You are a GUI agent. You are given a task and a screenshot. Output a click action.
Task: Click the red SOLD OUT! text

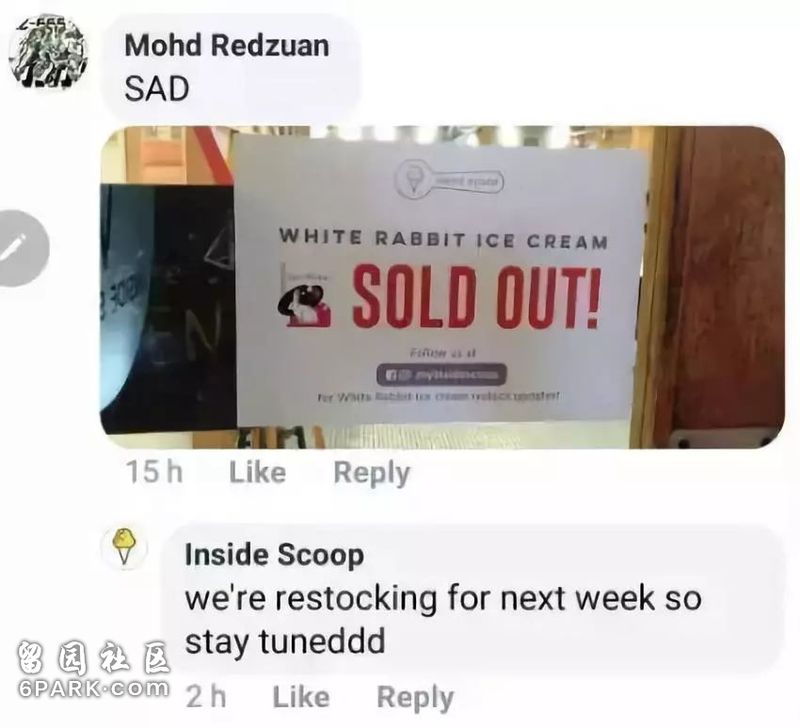click(x=476, y=296)
